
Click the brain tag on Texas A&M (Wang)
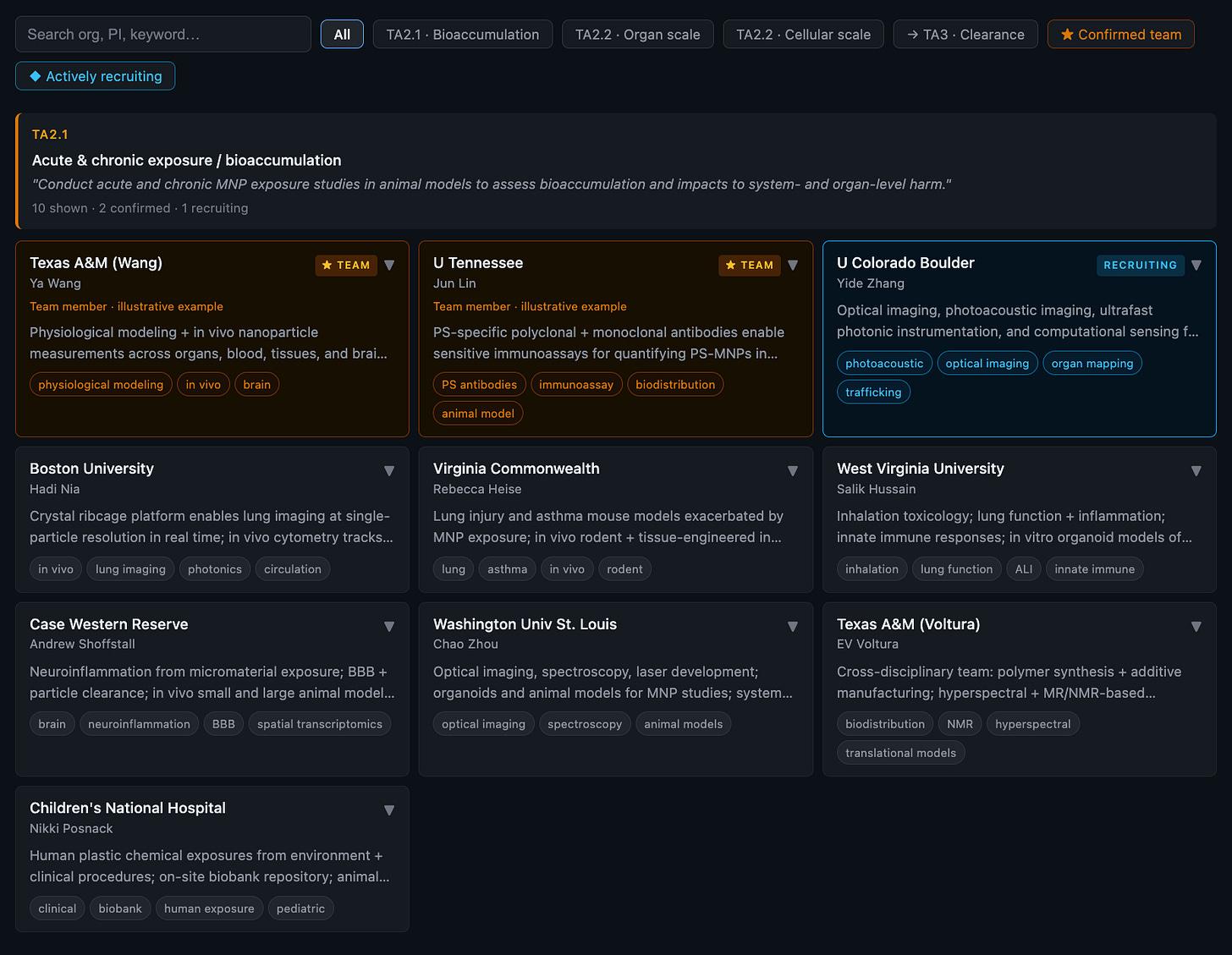[x=256, y=385]
